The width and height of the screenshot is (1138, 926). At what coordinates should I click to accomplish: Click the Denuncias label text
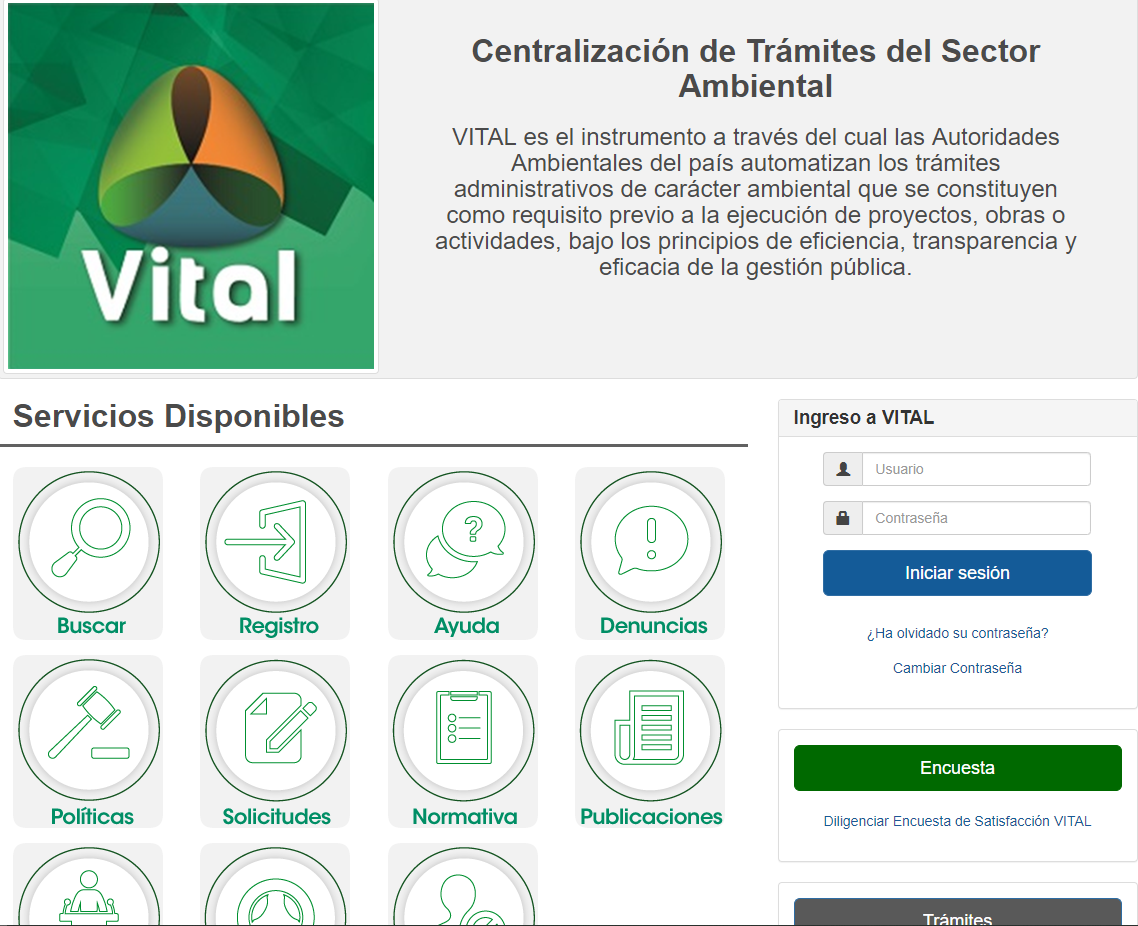pyautogui.click(x=653, y=626)
